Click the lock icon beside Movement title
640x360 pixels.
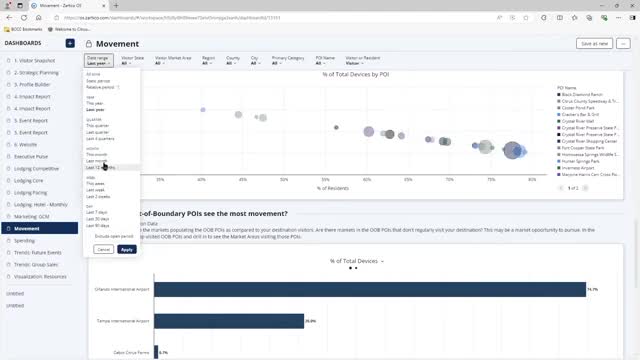[89, 44]
